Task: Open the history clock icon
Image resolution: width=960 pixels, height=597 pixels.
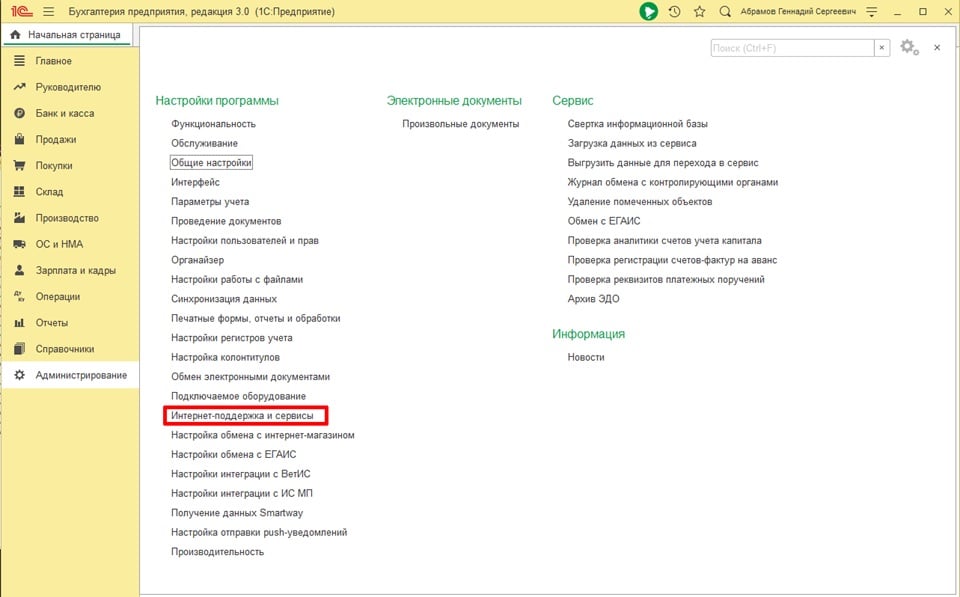Action: pos(675,12)
